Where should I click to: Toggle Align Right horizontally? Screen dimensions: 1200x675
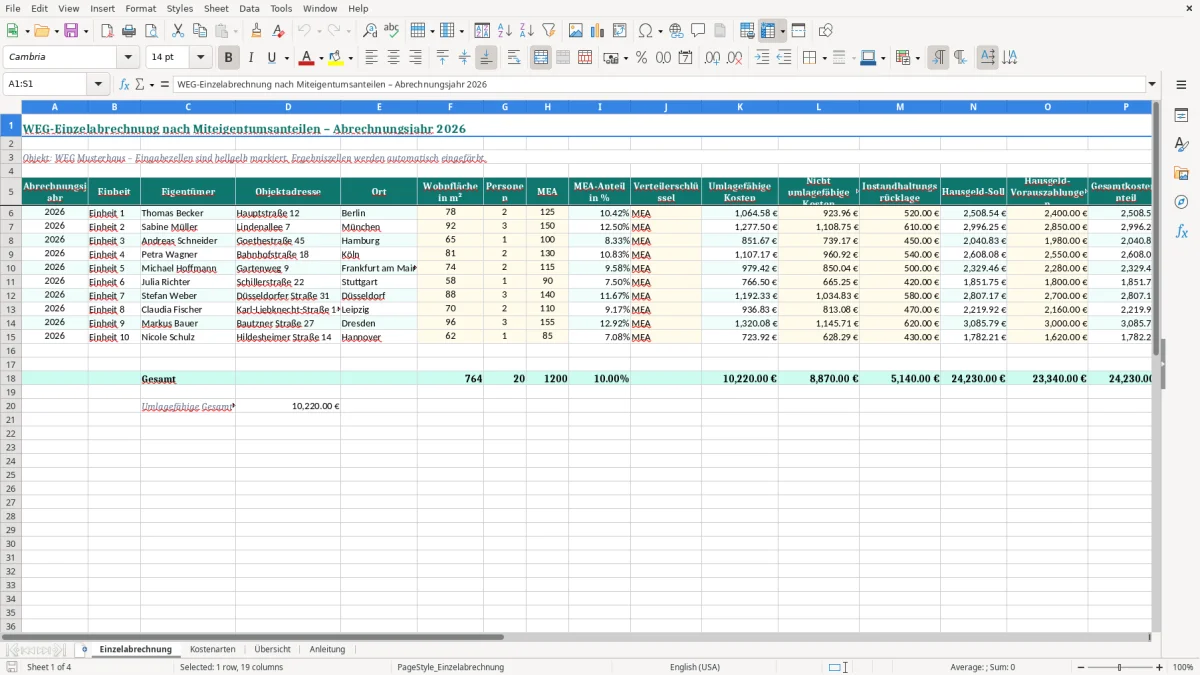pyautogui.click(x=415, y=58)
